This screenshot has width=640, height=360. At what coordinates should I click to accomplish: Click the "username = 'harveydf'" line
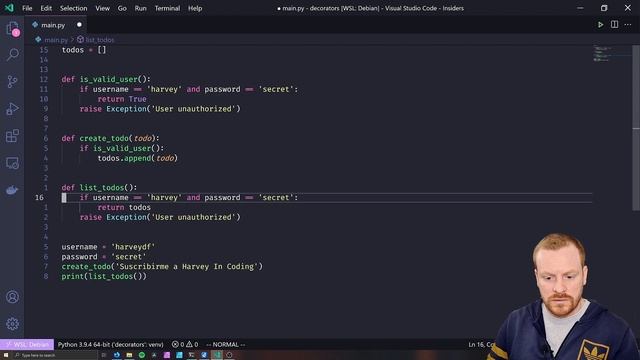click(108, 247)
